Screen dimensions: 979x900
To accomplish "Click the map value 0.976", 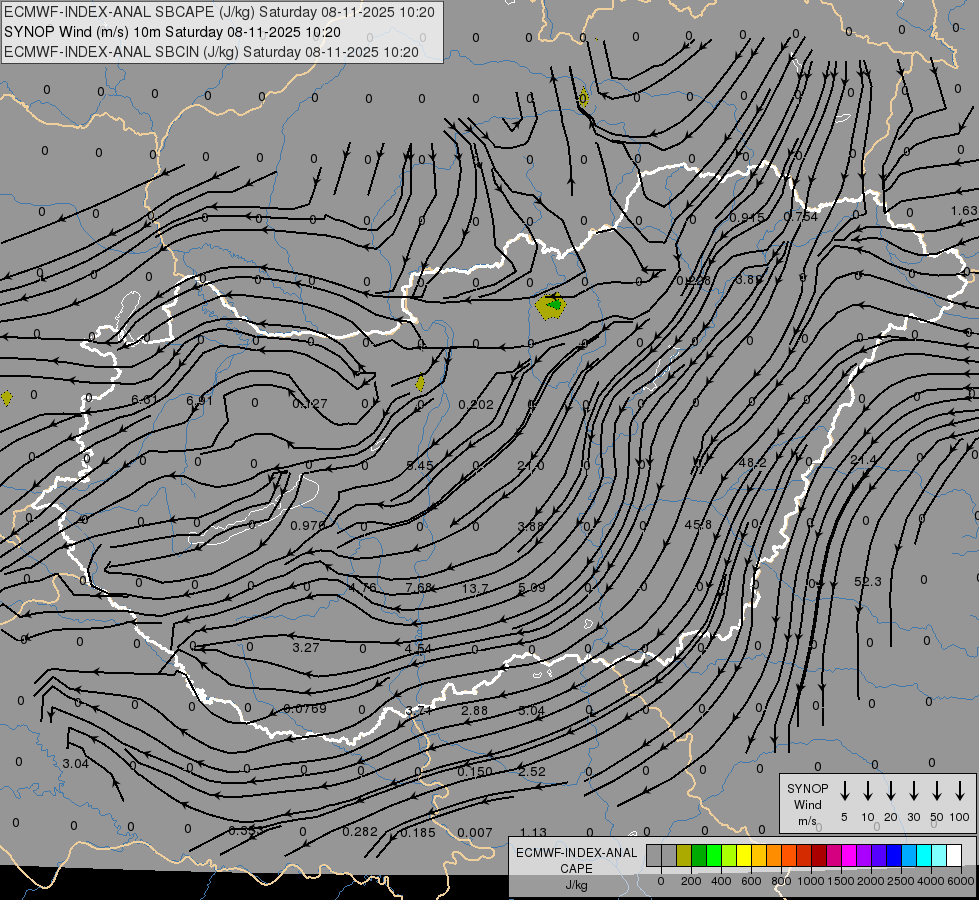I will click(308, 526).
